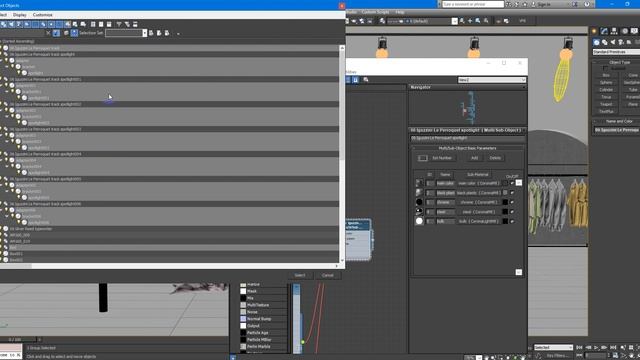Image resolution: width=640 pixels, height=360 pixels.
Task: Open the Customize menu in Select Objects
Action: pos(42,15)
